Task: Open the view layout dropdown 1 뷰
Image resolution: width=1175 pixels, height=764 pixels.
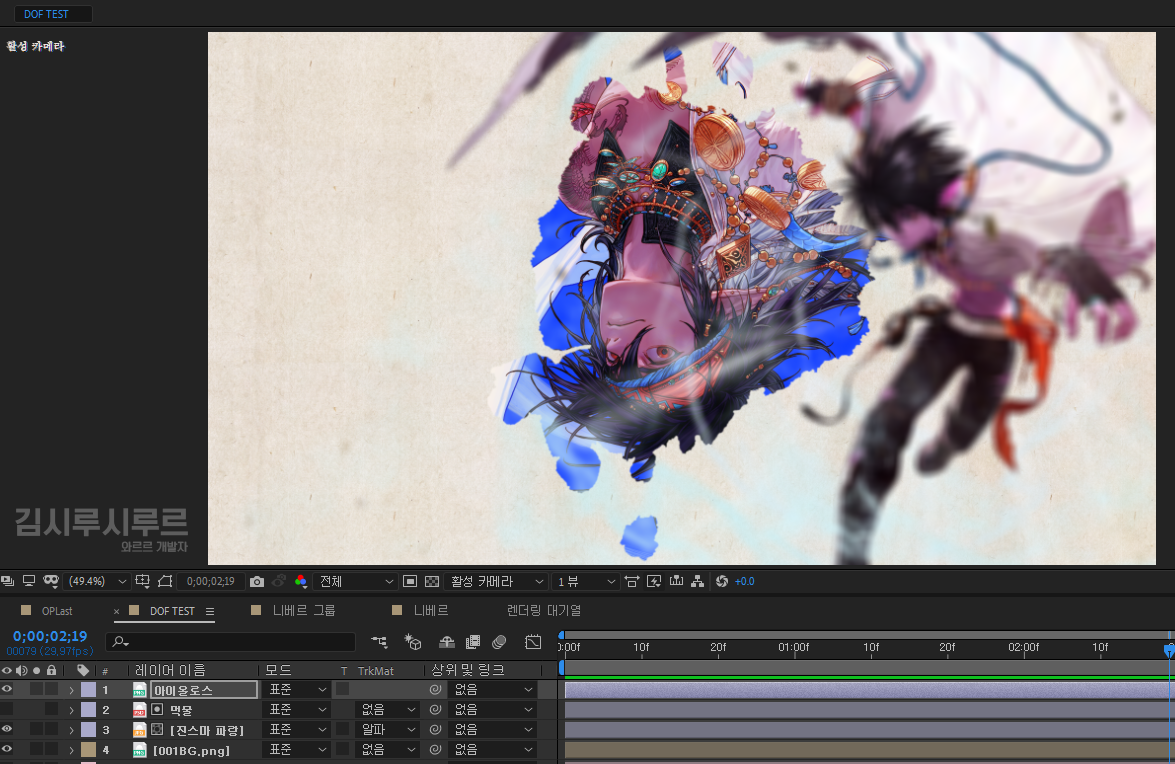Action: pyautogui.click(x=585, y=581)
